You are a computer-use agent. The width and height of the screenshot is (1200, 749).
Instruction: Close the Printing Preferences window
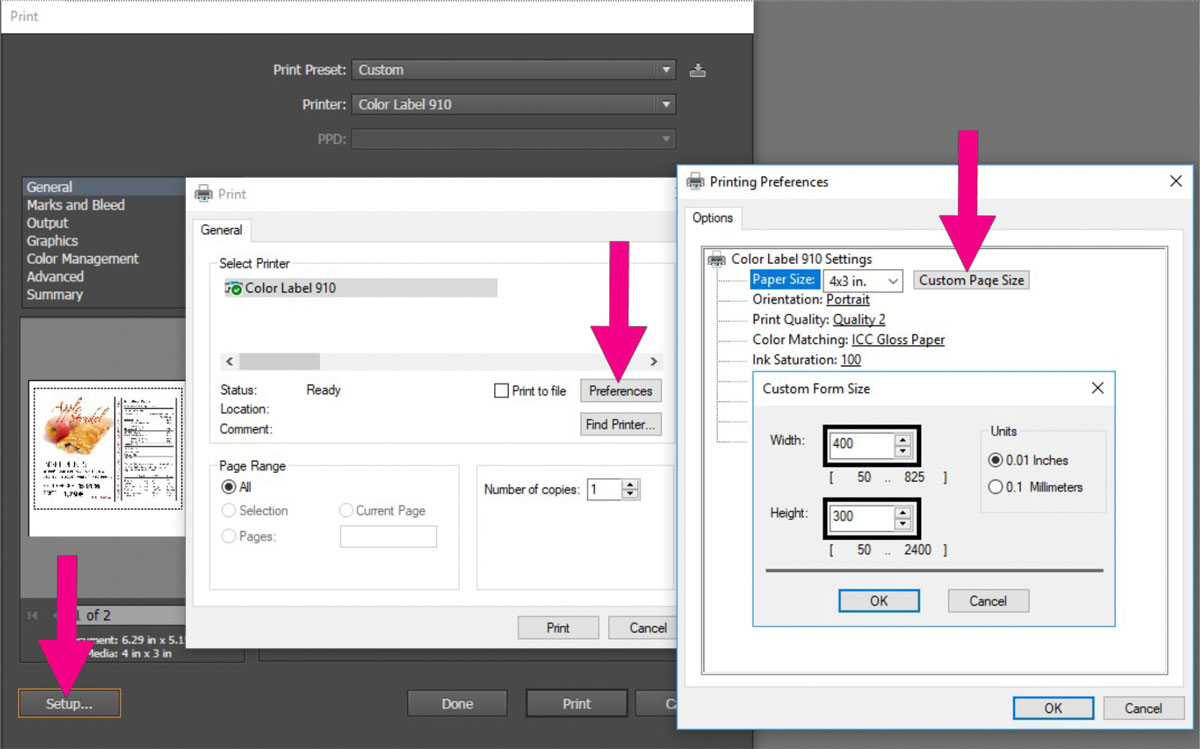(x=1176, y=181)
